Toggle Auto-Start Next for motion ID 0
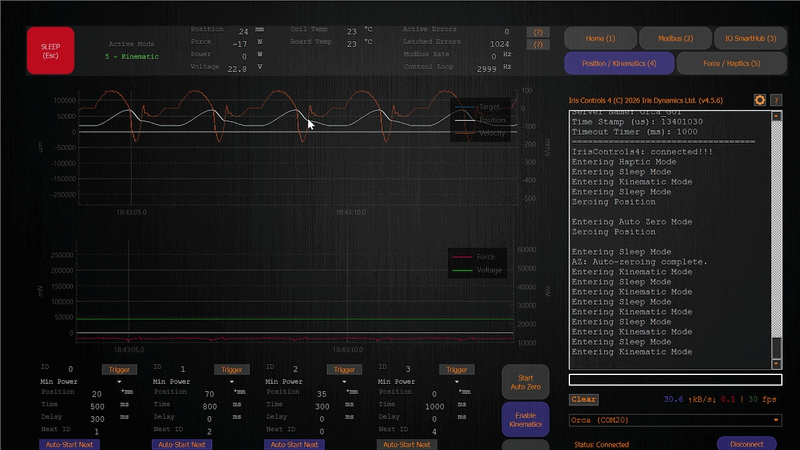Image resolution: width=800 pixels, height=450 pixels. coord(70,444)
